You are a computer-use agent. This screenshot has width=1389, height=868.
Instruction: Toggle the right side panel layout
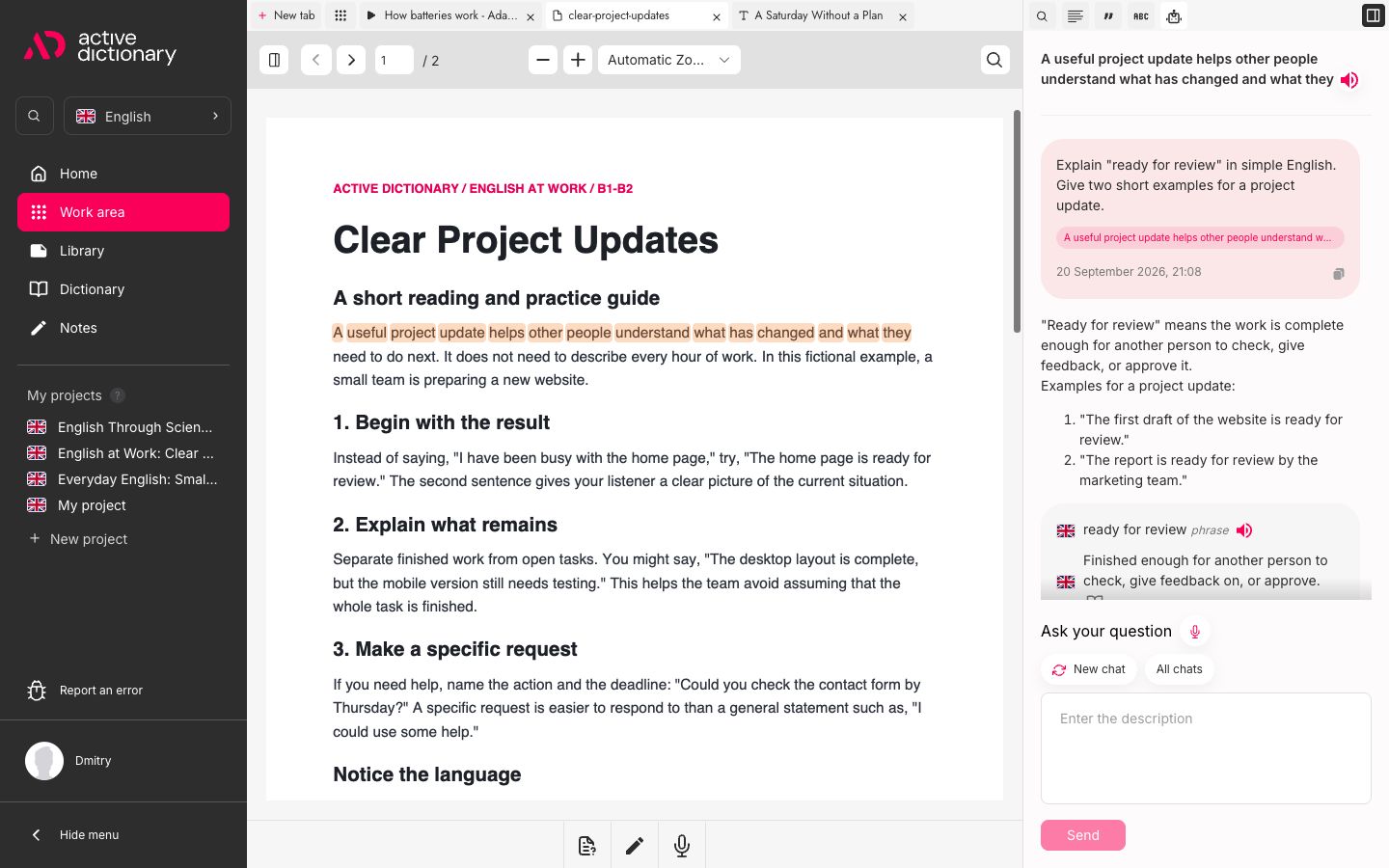point(1373,15)
